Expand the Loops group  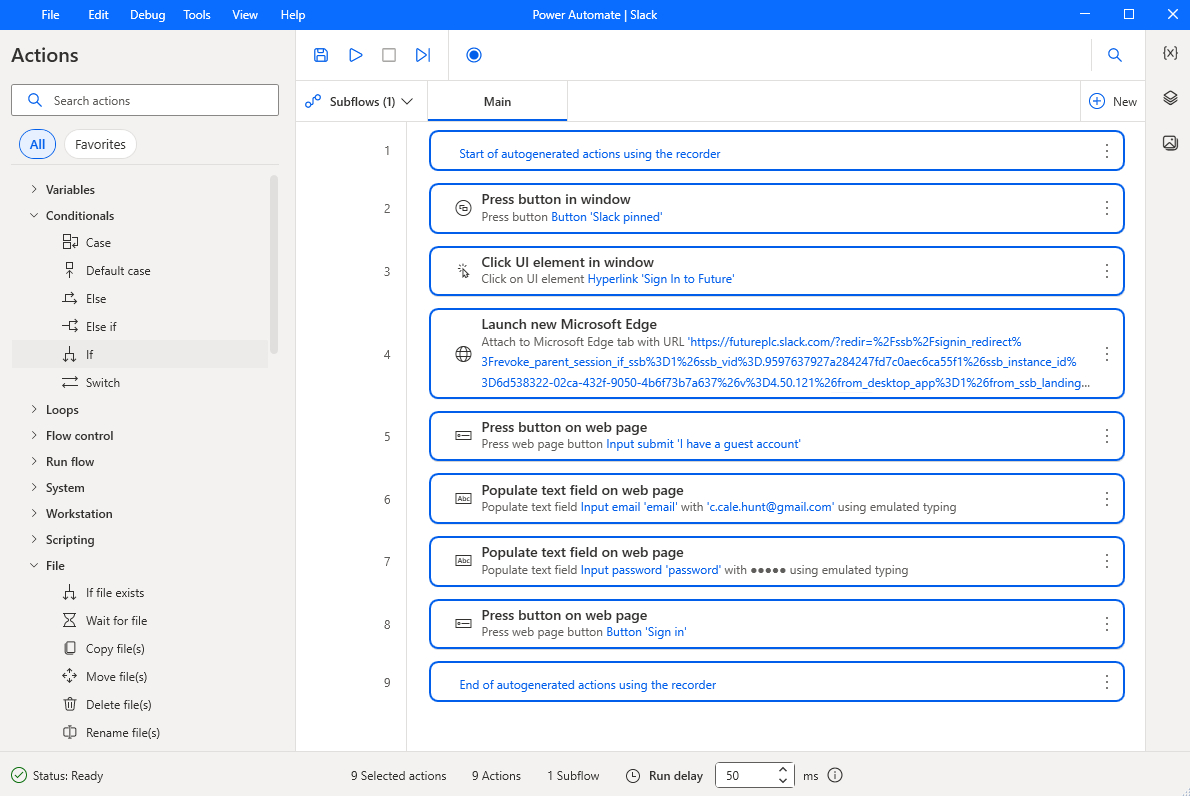click(x=34, y=409)
